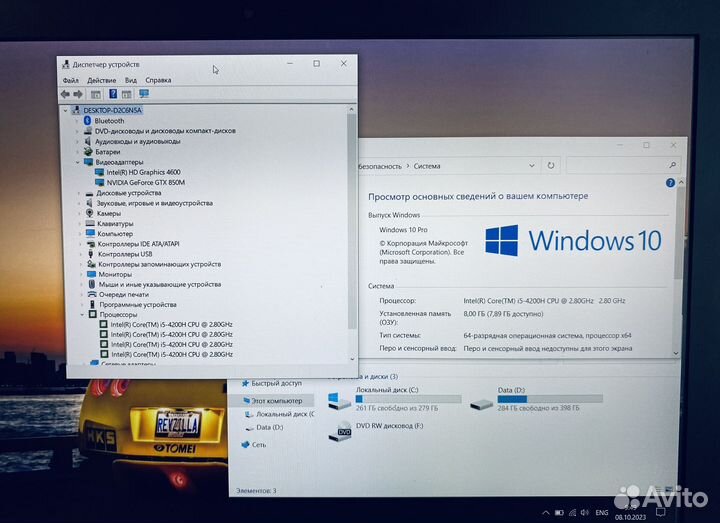Click the volume icon in system tray
Screen dimensions: 720x523
585,512
